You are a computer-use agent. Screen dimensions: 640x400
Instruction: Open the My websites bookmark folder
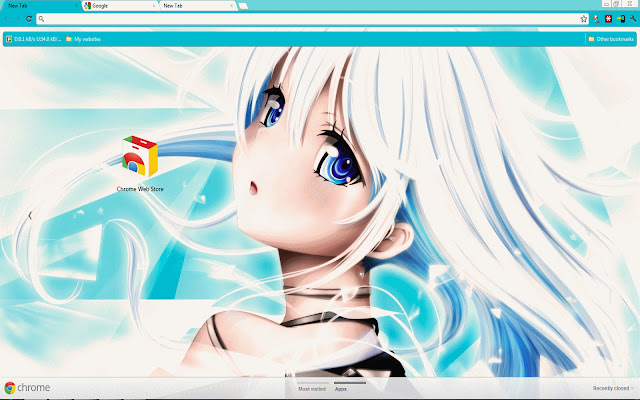click(x=83, y=39)
